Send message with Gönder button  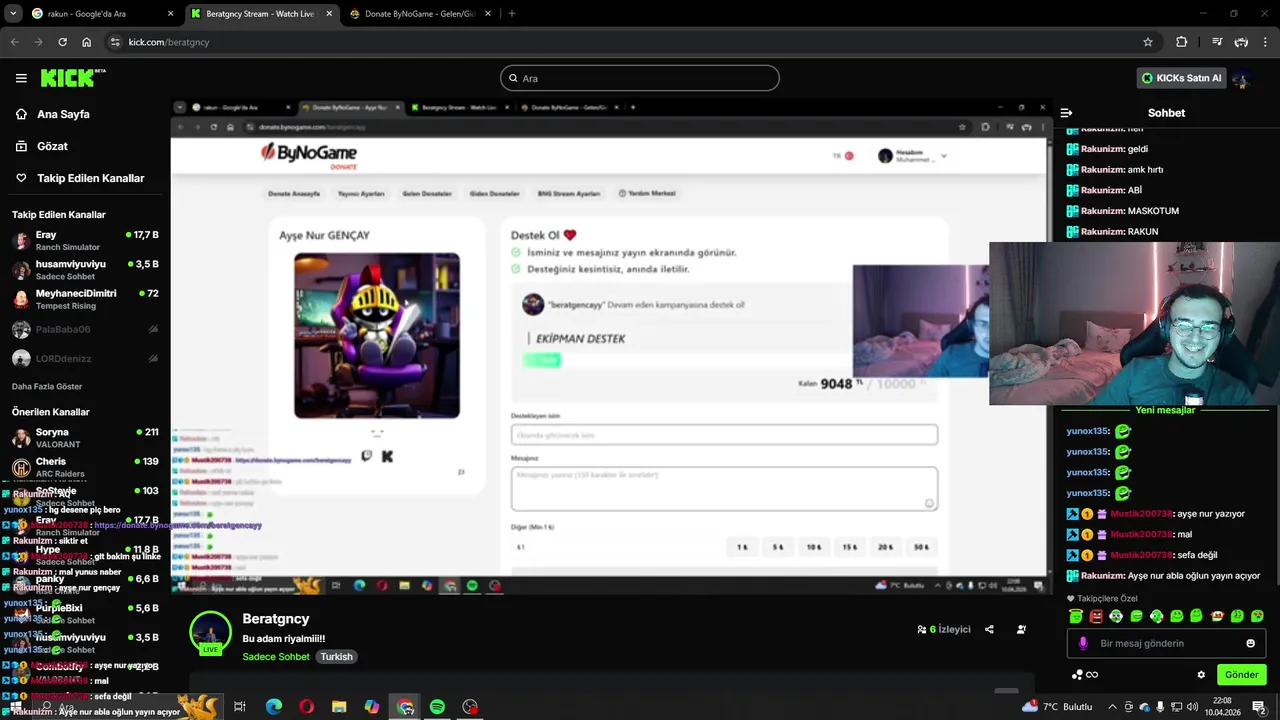[x=1241, y=675]
